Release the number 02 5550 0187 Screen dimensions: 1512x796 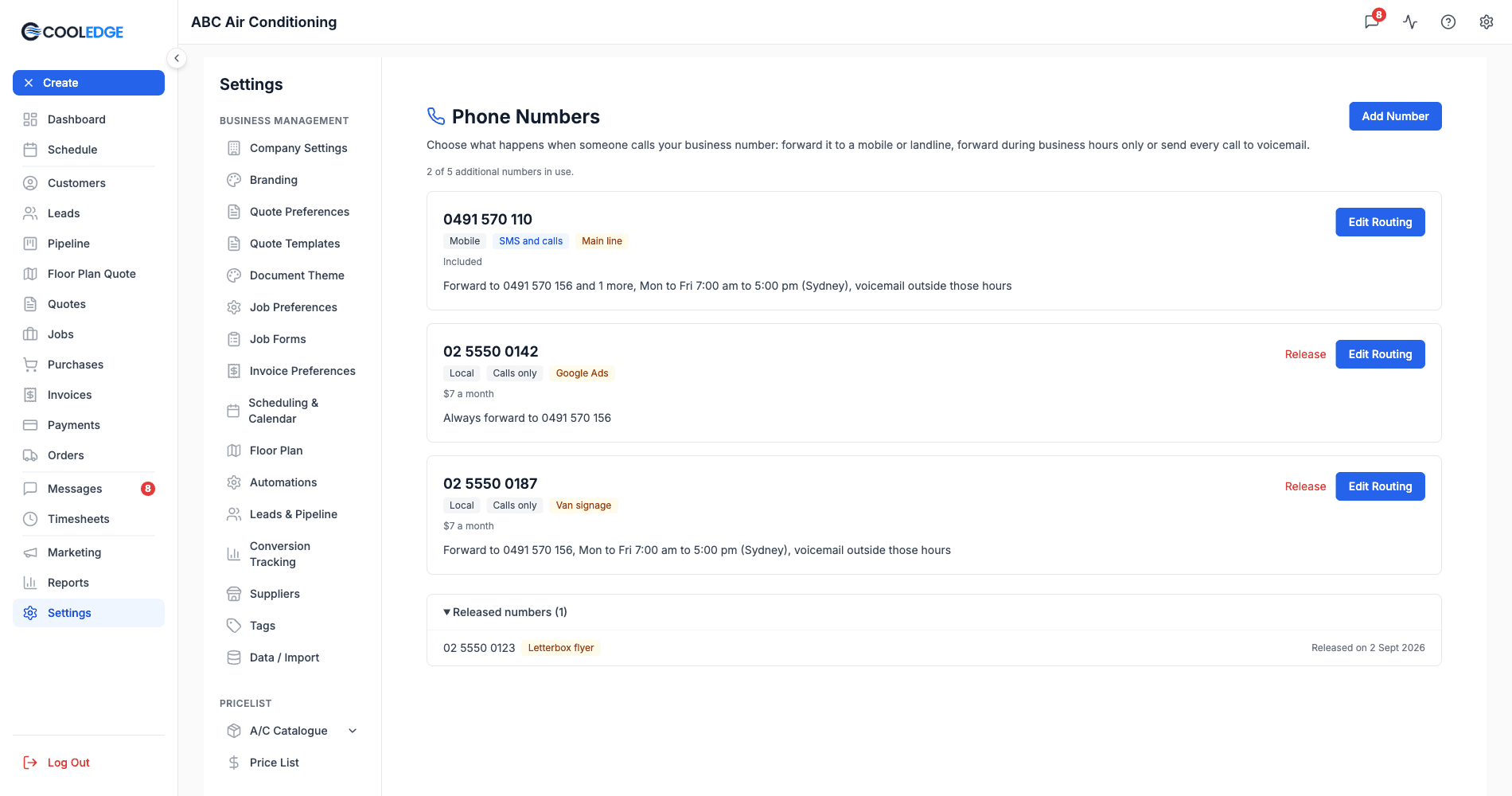[1305, 486]
